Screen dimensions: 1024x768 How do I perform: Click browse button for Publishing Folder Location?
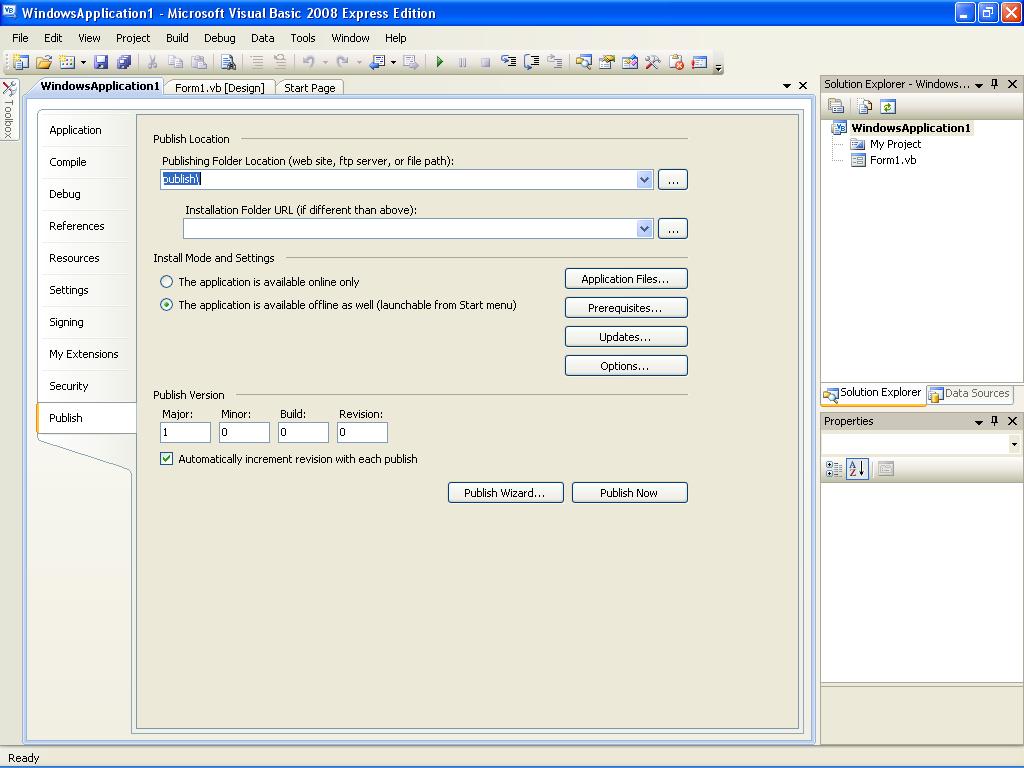pyautogui.click(x=673, y=179)
